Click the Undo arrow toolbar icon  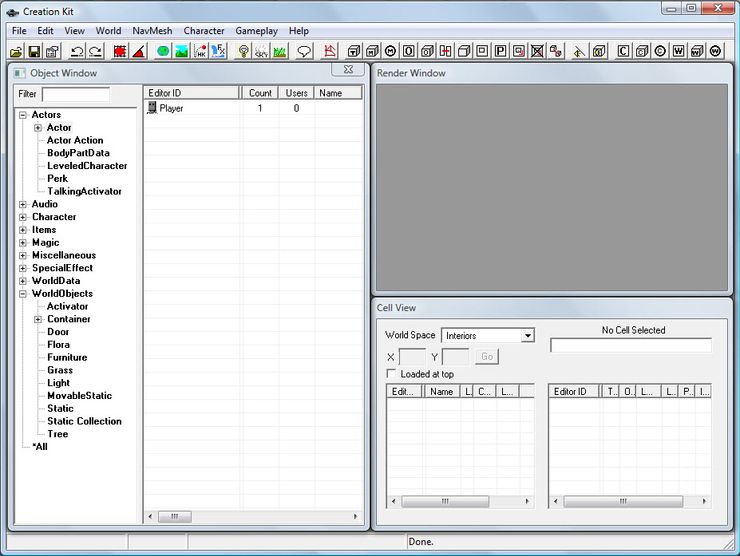pyautogui.click(x=77, y=51)
